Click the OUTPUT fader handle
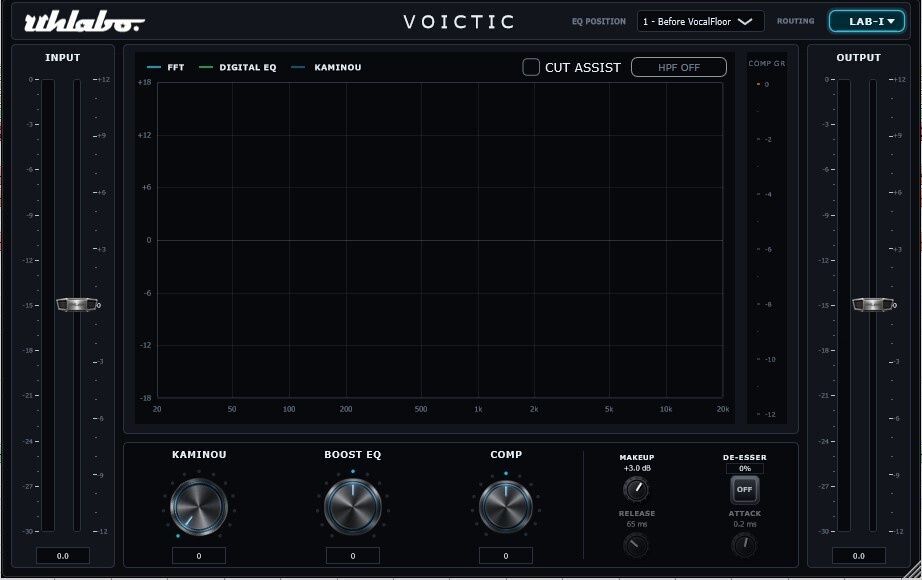The width and height of the screenshot is (922, 580). (873, 305)
